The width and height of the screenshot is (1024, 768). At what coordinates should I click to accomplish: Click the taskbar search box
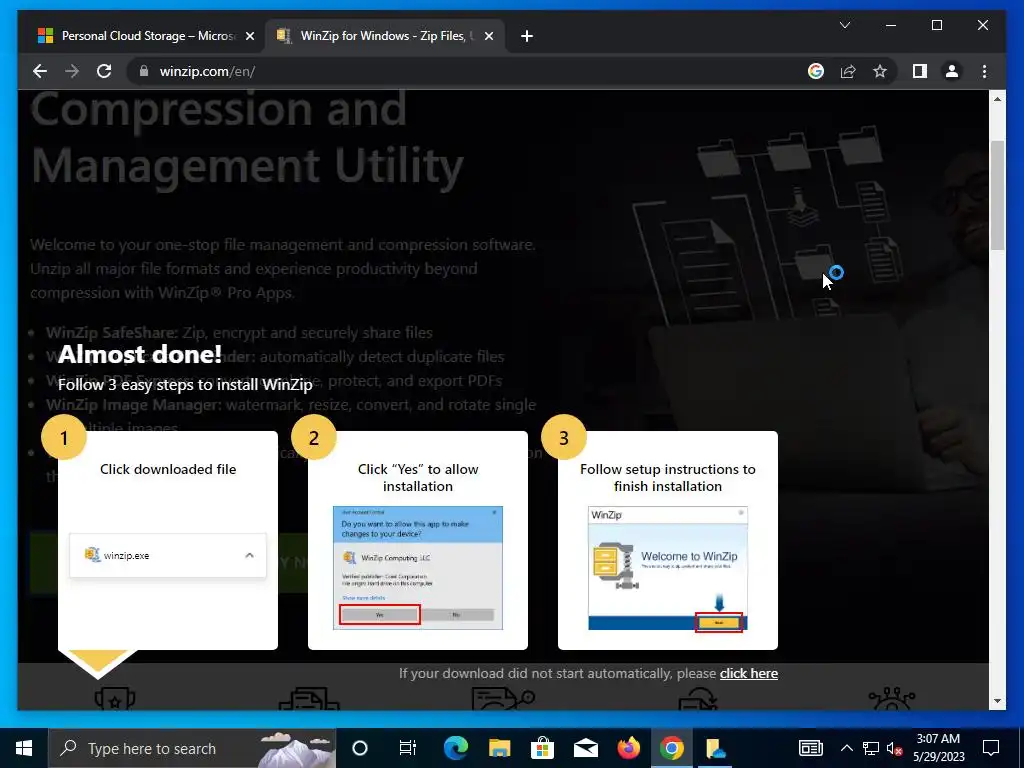point(192,748)
